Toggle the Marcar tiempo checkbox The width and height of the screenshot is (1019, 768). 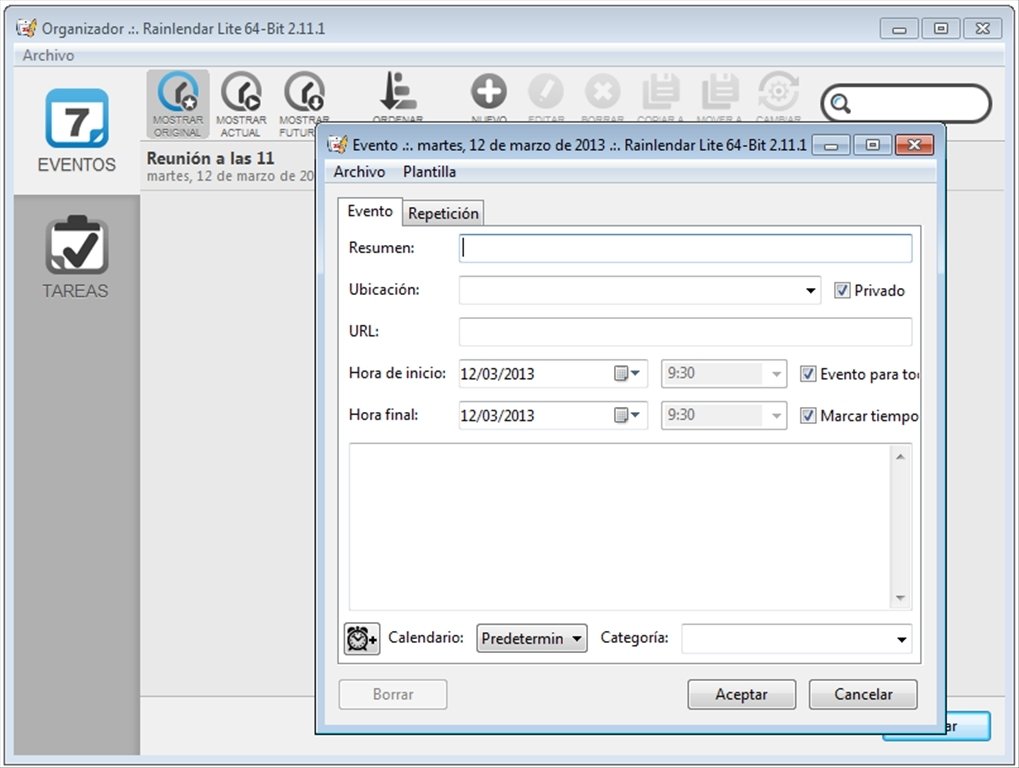[808, 415]
